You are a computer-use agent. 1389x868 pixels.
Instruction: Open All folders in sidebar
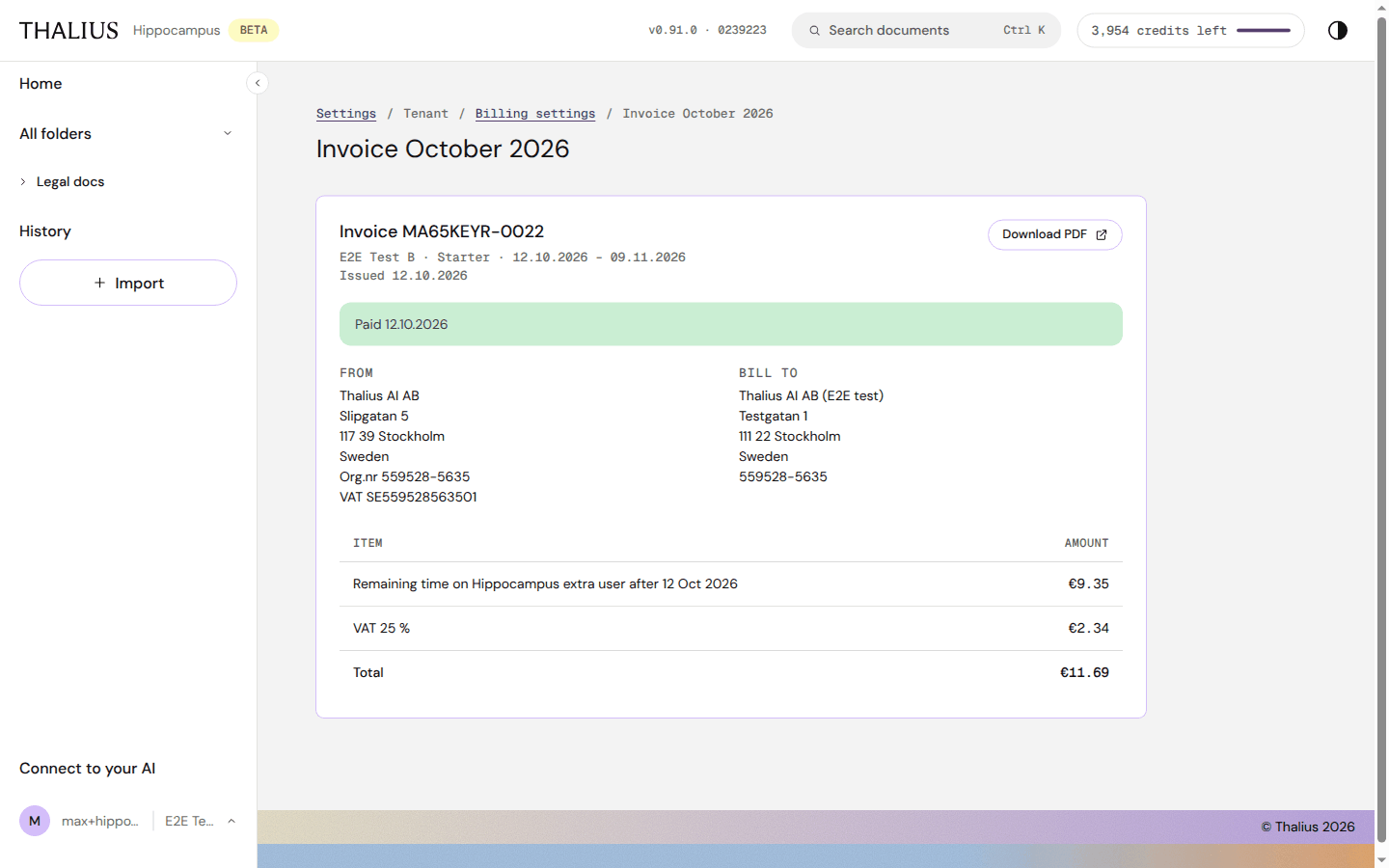tap(55, 134)
